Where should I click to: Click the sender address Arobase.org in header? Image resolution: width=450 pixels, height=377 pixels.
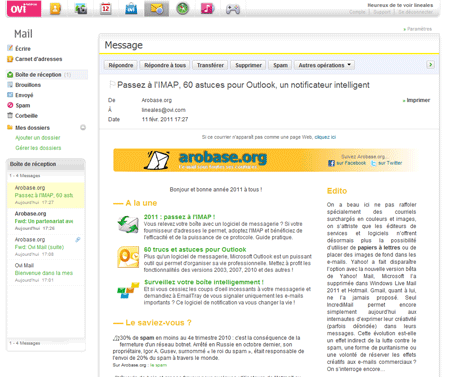(x=157, y=100)
